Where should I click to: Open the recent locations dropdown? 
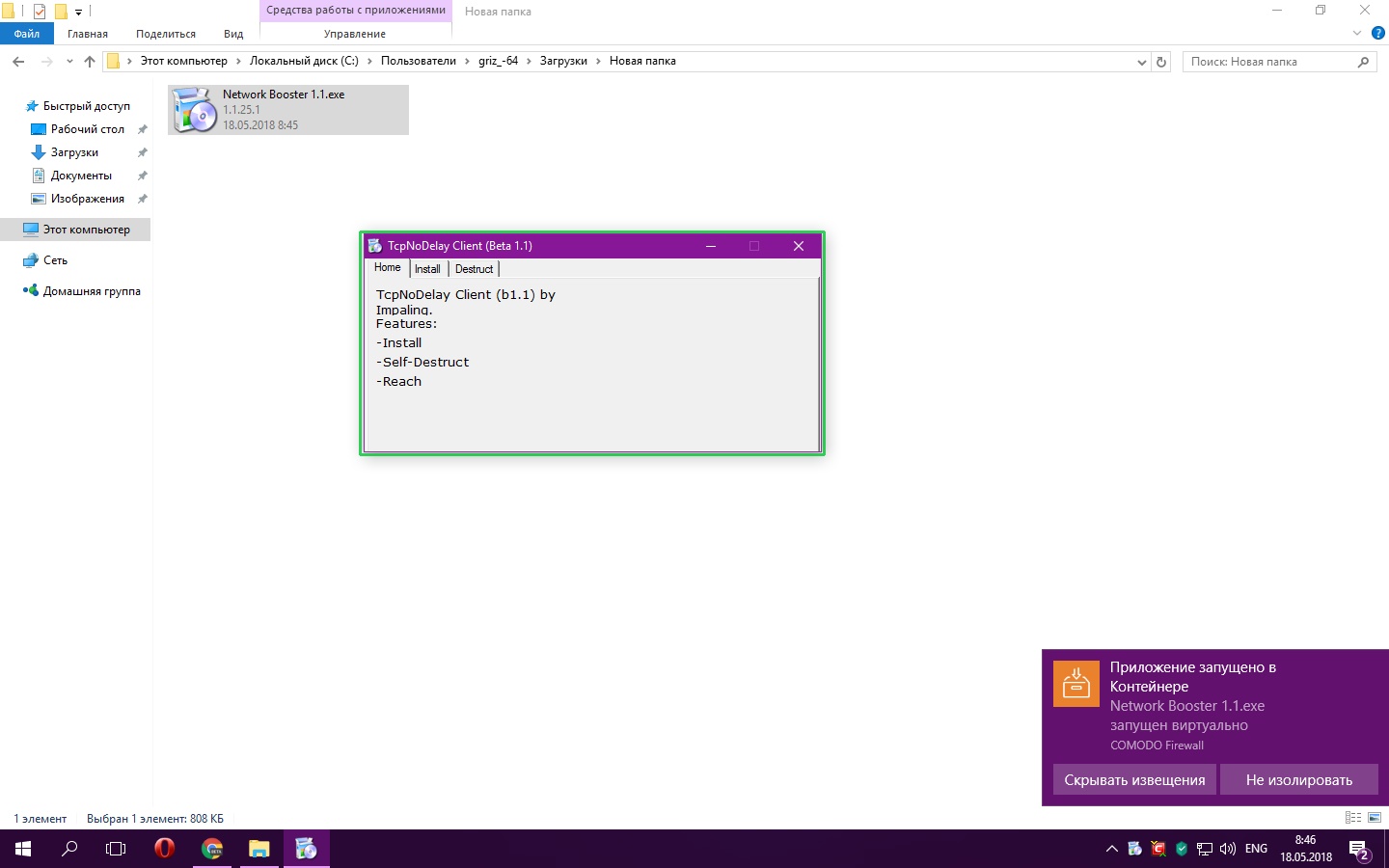[x=69, y=62]
